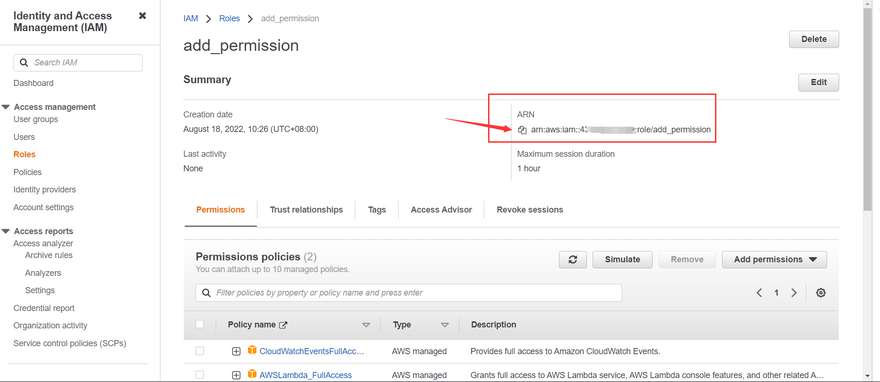Copy the role ARN with the copy icon

pyautogui.click(x=522, y=130)
